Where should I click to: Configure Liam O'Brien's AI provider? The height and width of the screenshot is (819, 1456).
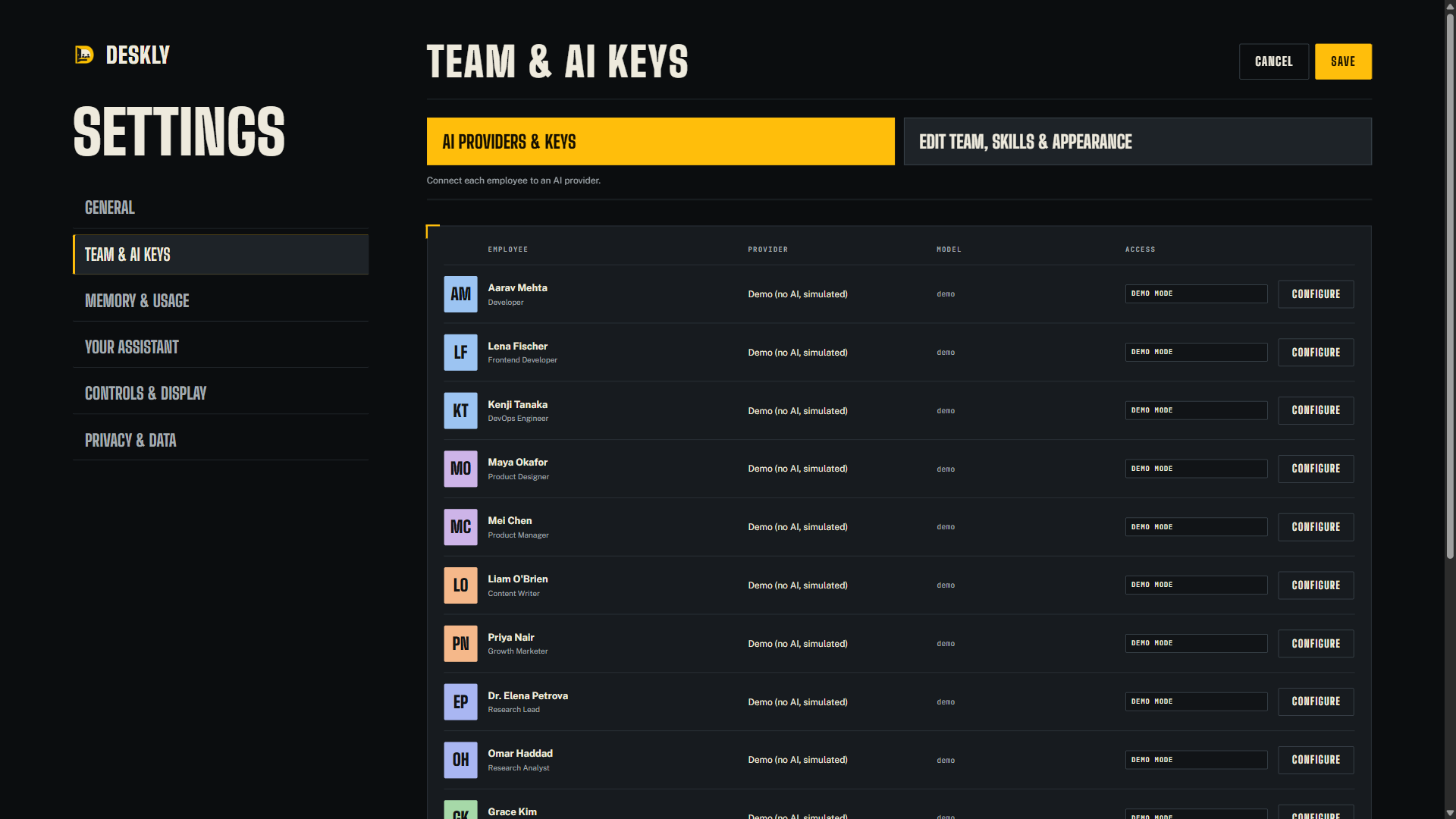[1316, 585]
